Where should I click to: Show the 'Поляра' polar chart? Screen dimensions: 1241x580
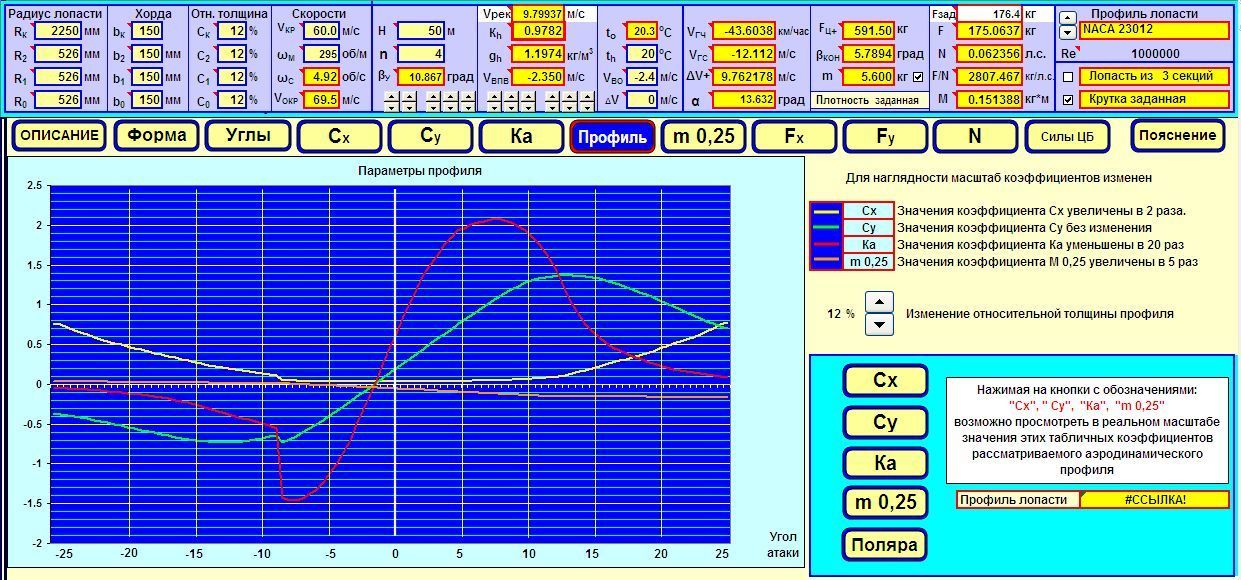click(885, 546)
